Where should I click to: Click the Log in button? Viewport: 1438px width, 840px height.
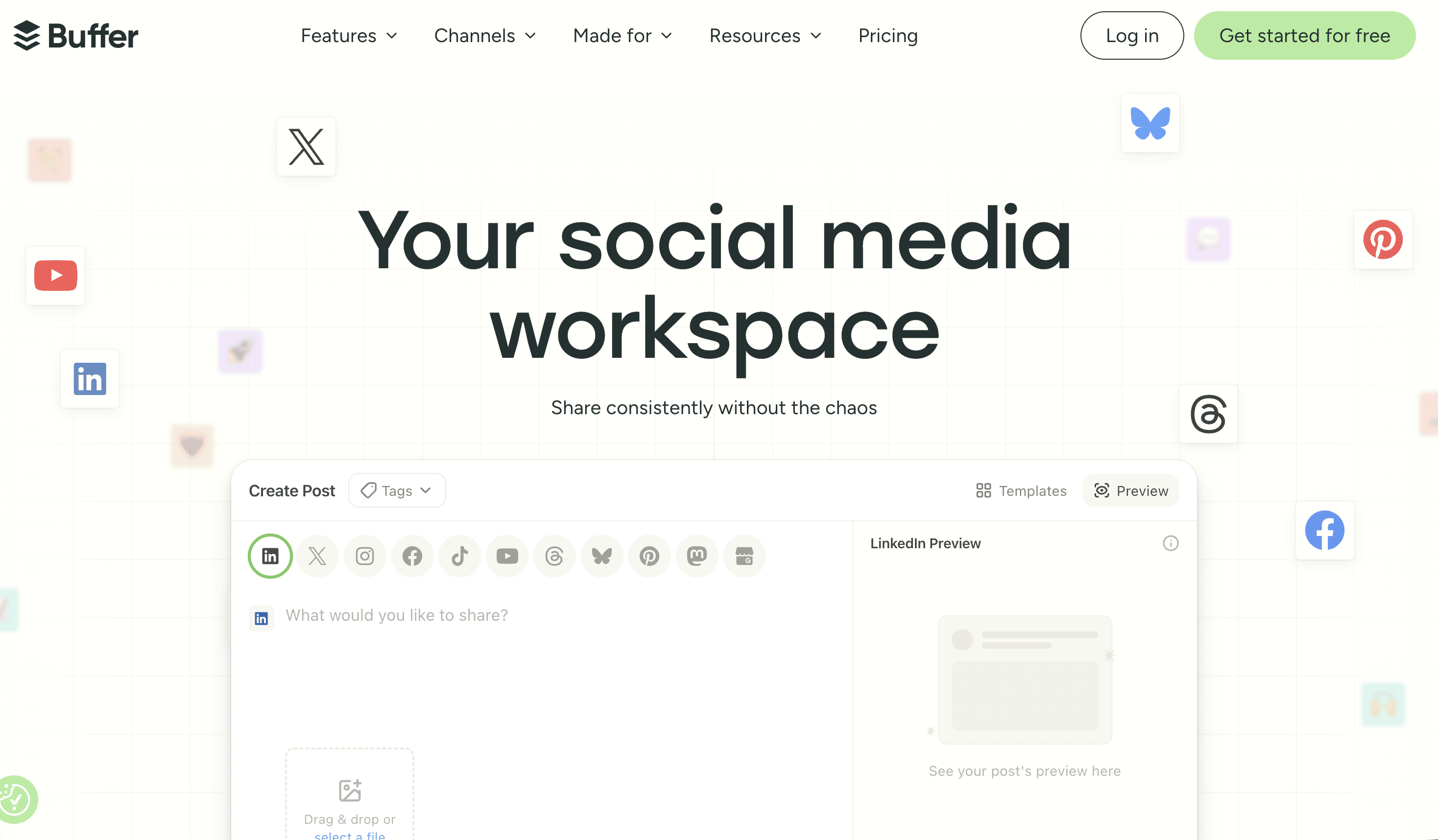click(1131, 35)
